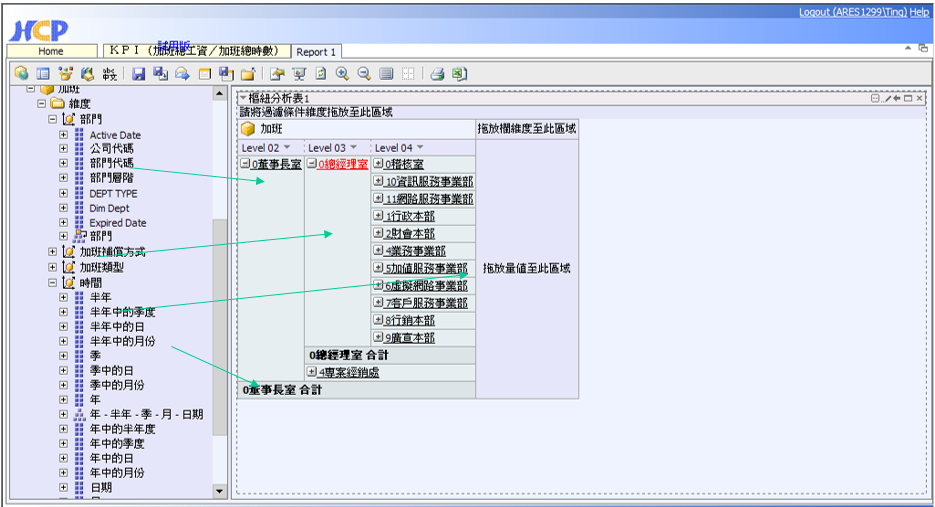This screenshot has height=507, width=935.
Task: Collapse the 維度 folder node
Action: pos(42,104)
